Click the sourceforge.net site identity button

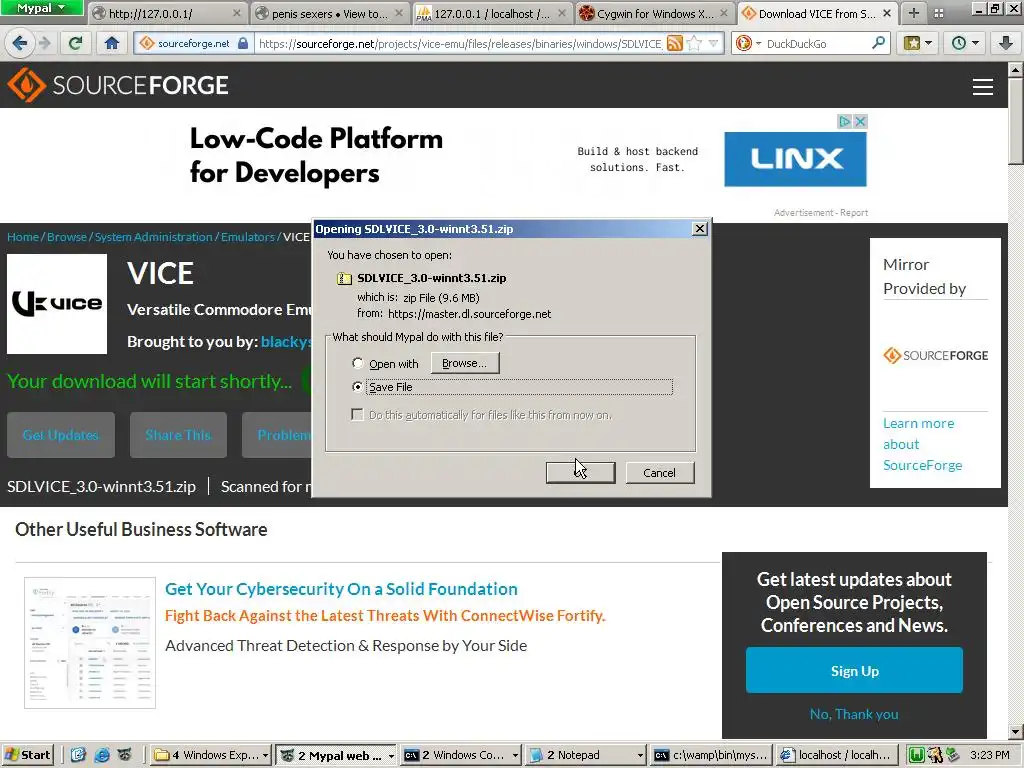pos(194,44)
